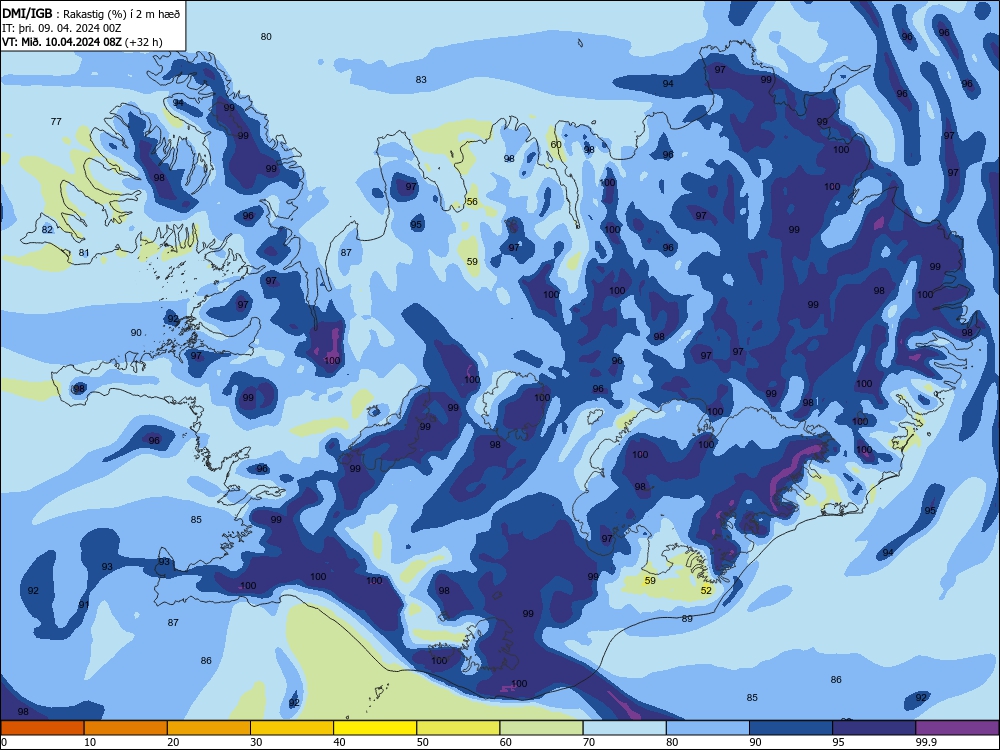The image size is (1000, 750).
Task: Click the 'IT: þri. 09. 04. 2024 00Z' line
Action: click(61, 28)
